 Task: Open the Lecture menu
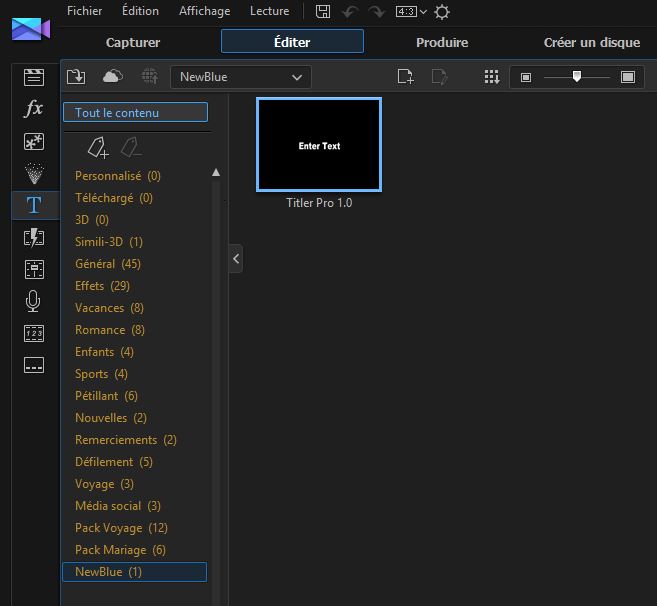pos(269,11)
